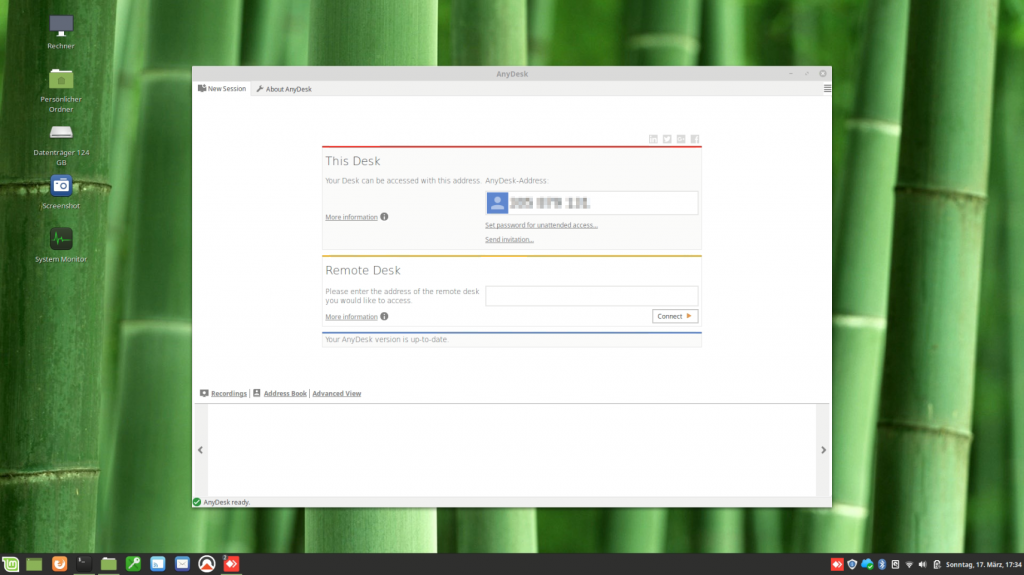Click the Twitter share icon
Screen dimensions: 1024x575
(x=667, y=139)
